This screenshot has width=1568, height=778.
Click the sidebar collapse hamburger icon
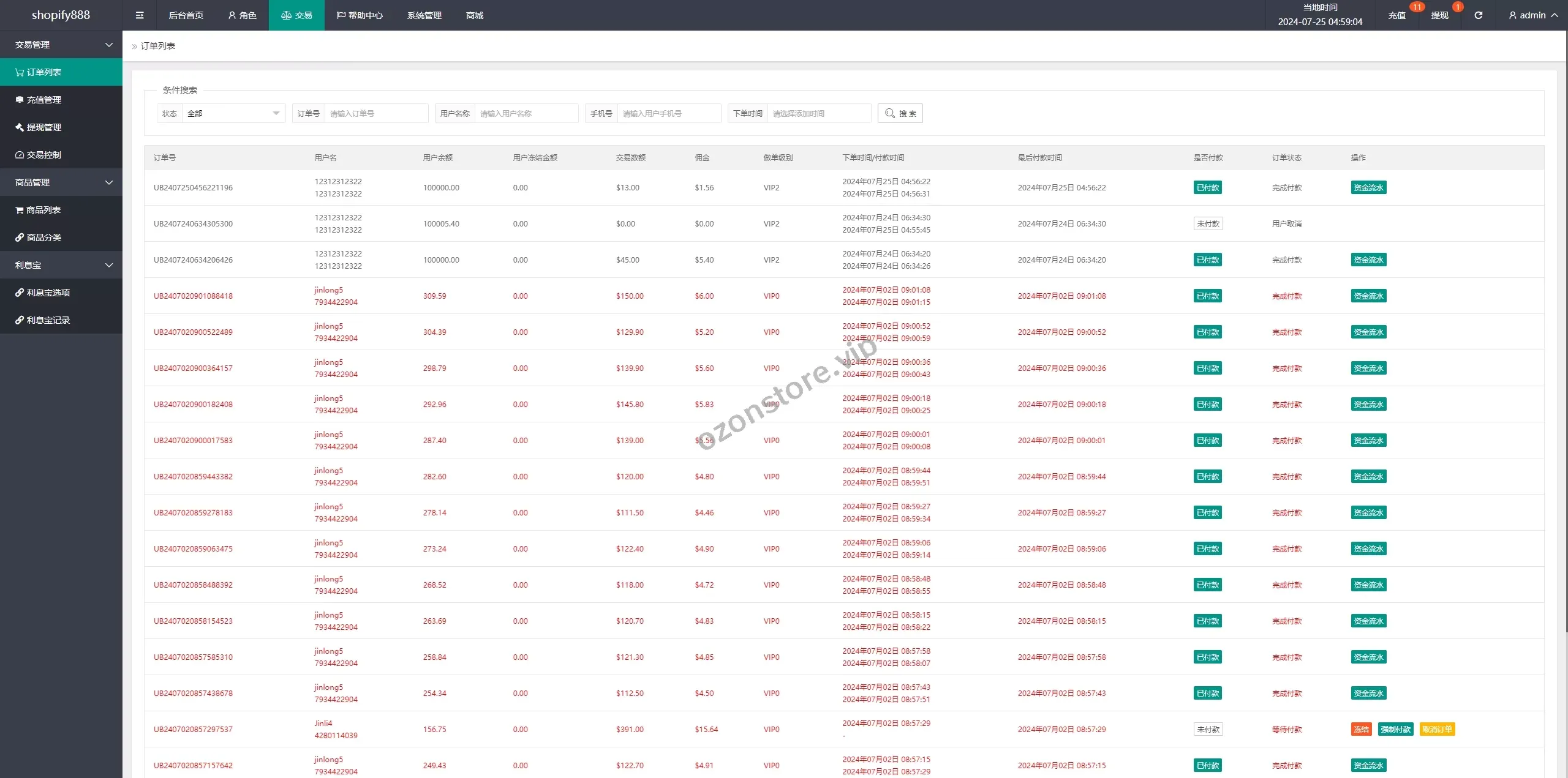tap(140, 15)
